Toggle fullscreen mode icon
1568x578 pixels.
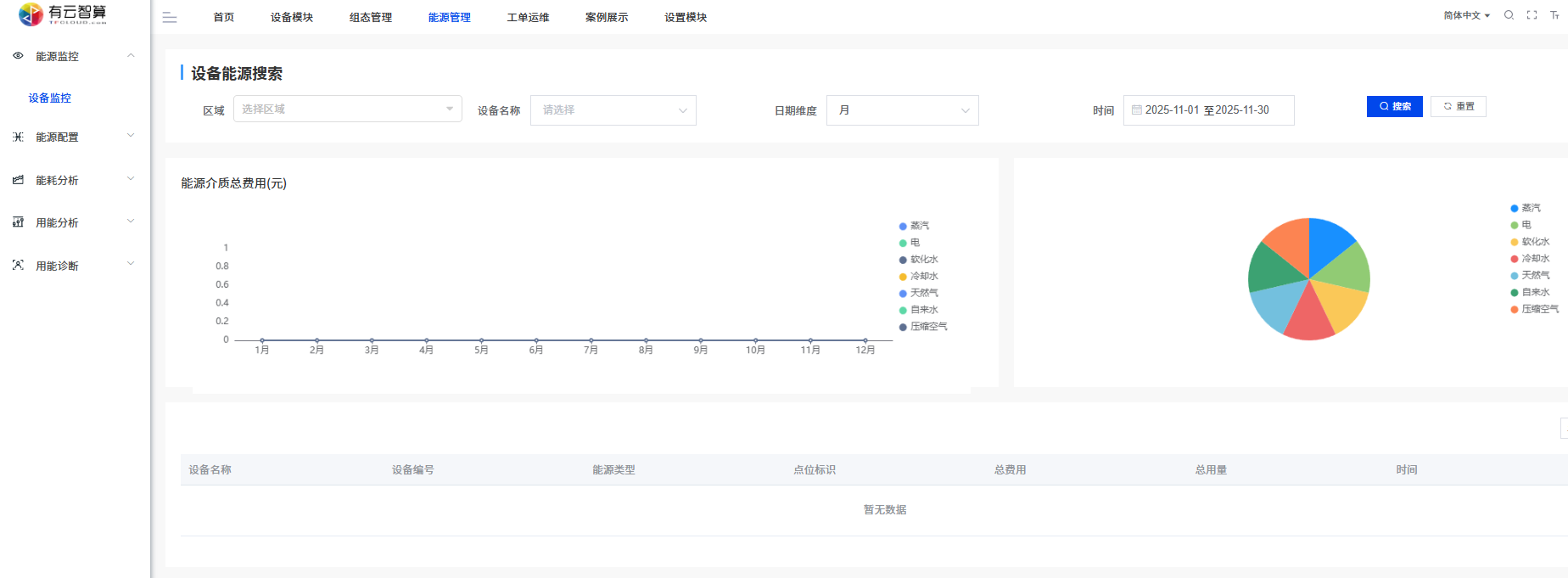tap(1532, 15)
